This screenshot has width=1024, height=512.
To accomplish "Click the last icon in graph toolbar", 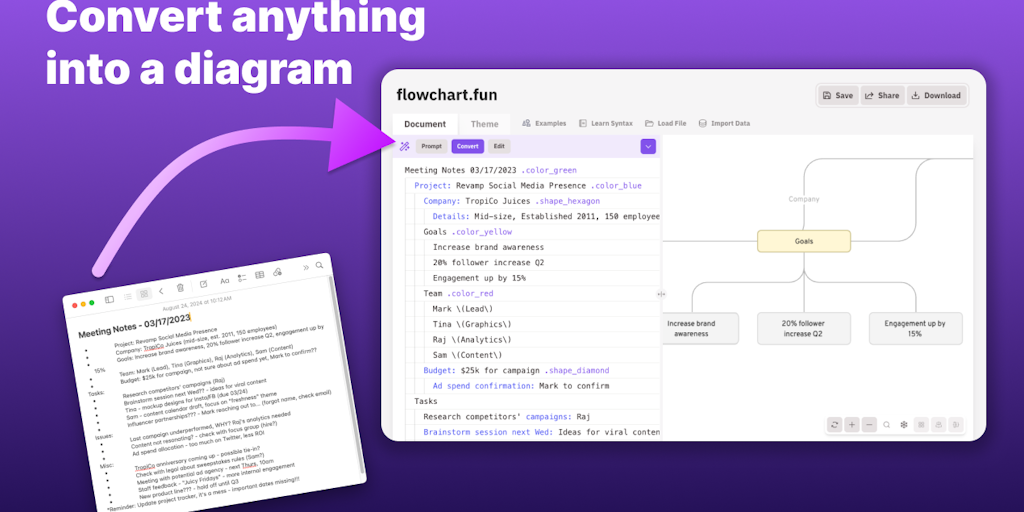I will tap(957, 424).
